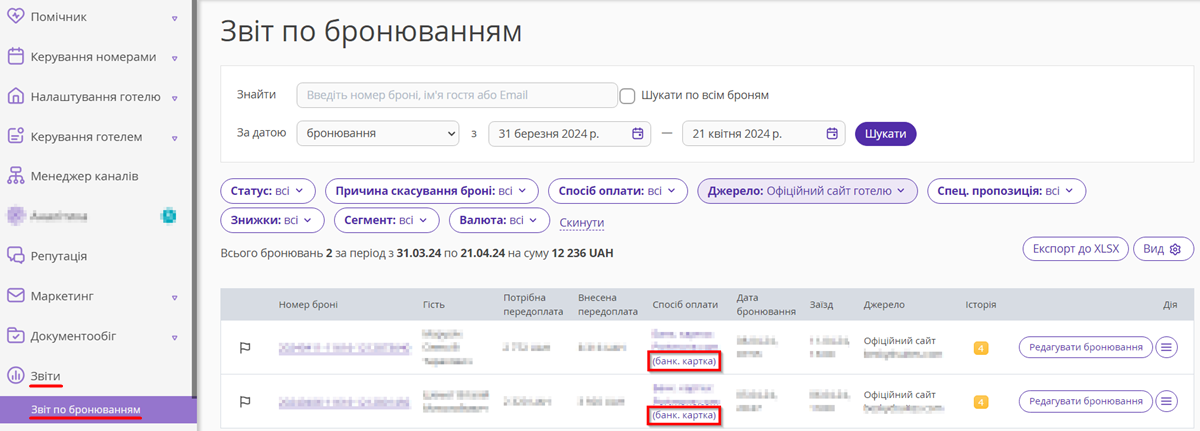Expand the Керування номерами menu arrow
The height and width of the screenshot is (431, 1200).
pos(175,58)
